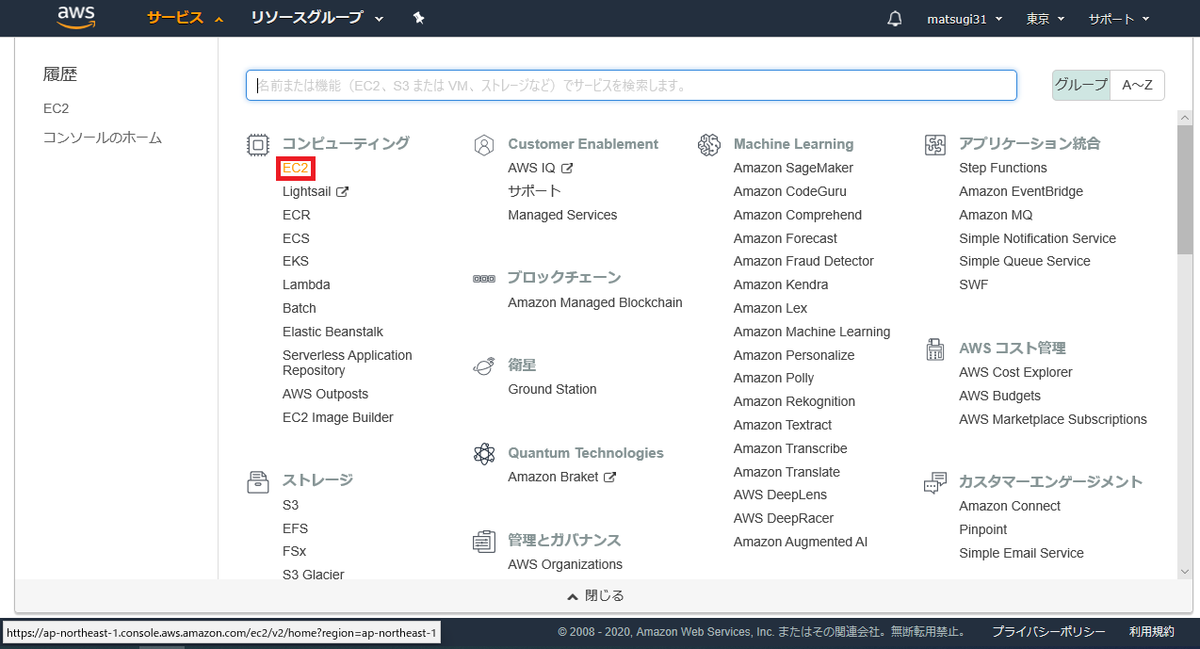Open ECR service
The height and width of the screenshot is (649, 1200).
[296, 215]
